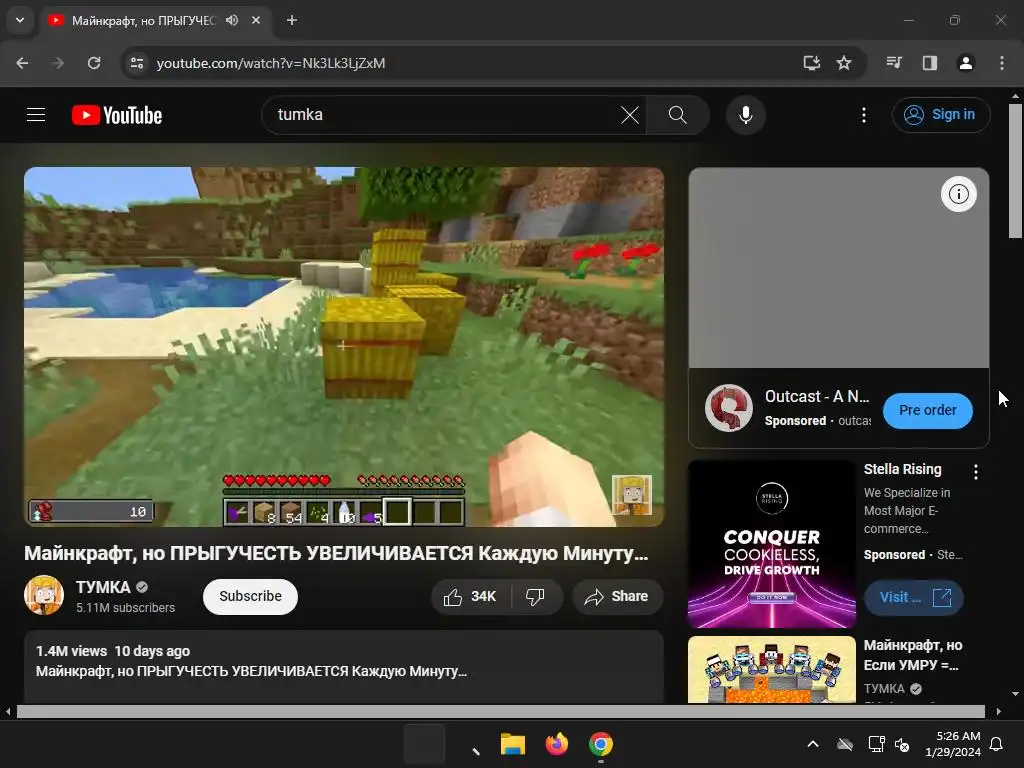This screenshot has width=1024, height=768.
Task: Toggle Chrome side panel
Action: coord(930,63)
